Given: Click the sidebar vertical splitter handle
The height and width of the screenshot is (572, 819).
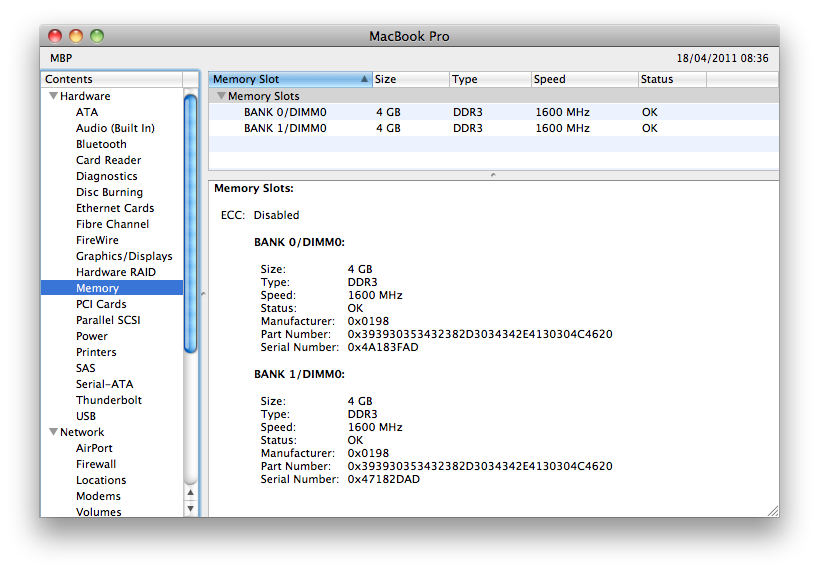Looking at the screenshot, I should [x=203, y=294].
